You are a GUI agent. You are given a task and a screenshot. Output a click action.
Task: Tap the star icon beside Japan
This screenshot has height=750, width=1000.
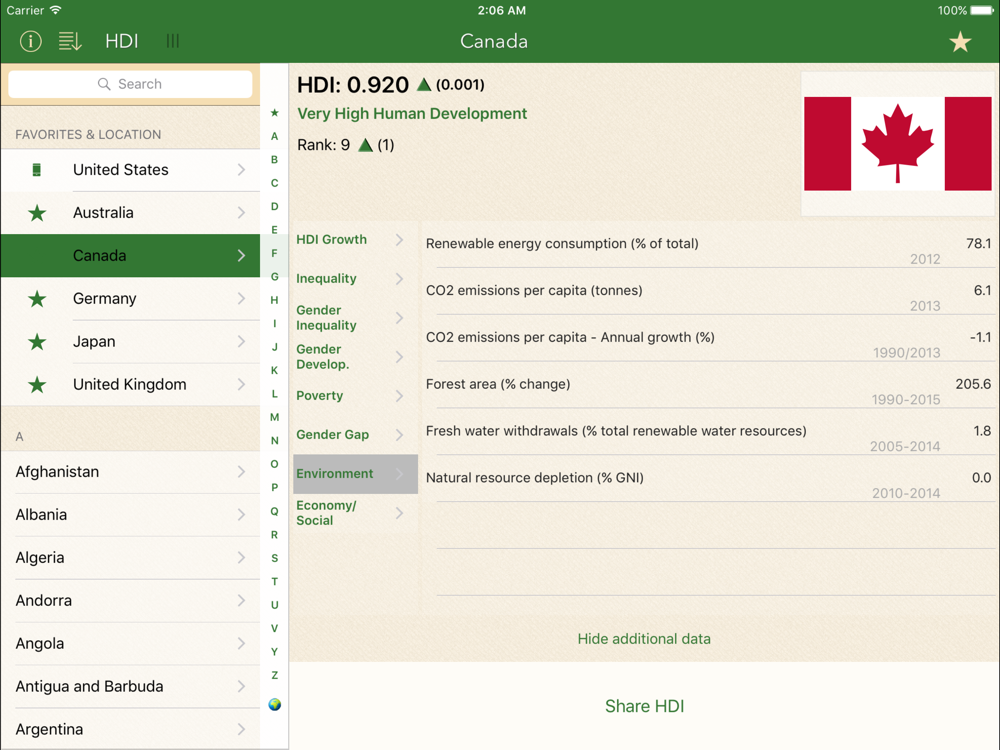37,341
